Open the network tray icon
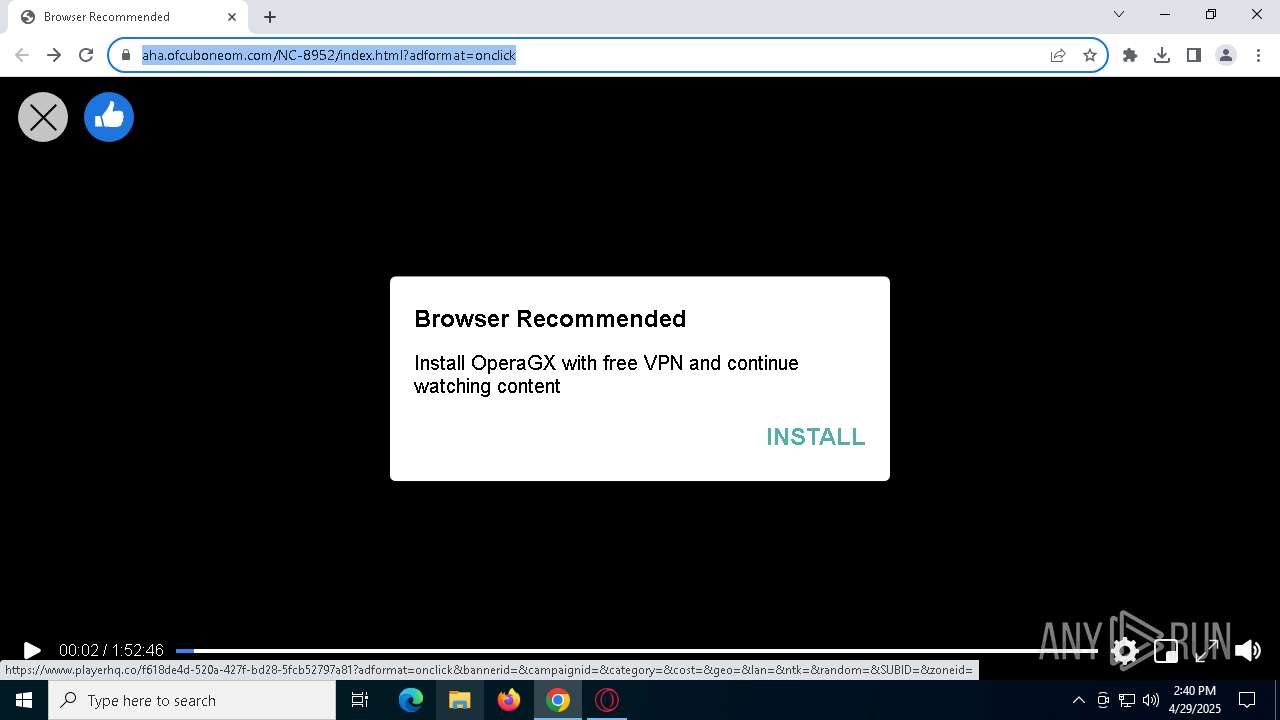Viewport: 1280px width, 720px height. [x=1127, y=700]
